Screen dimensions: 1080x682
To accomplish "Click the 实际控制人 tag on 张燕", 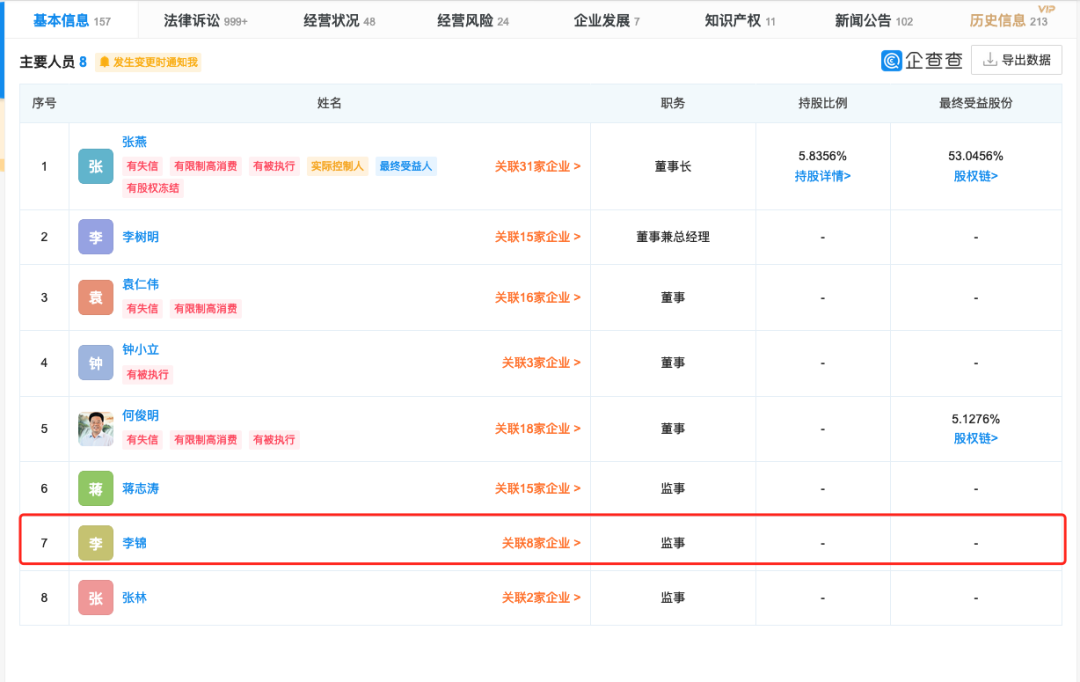I will [x=338, y=166].
